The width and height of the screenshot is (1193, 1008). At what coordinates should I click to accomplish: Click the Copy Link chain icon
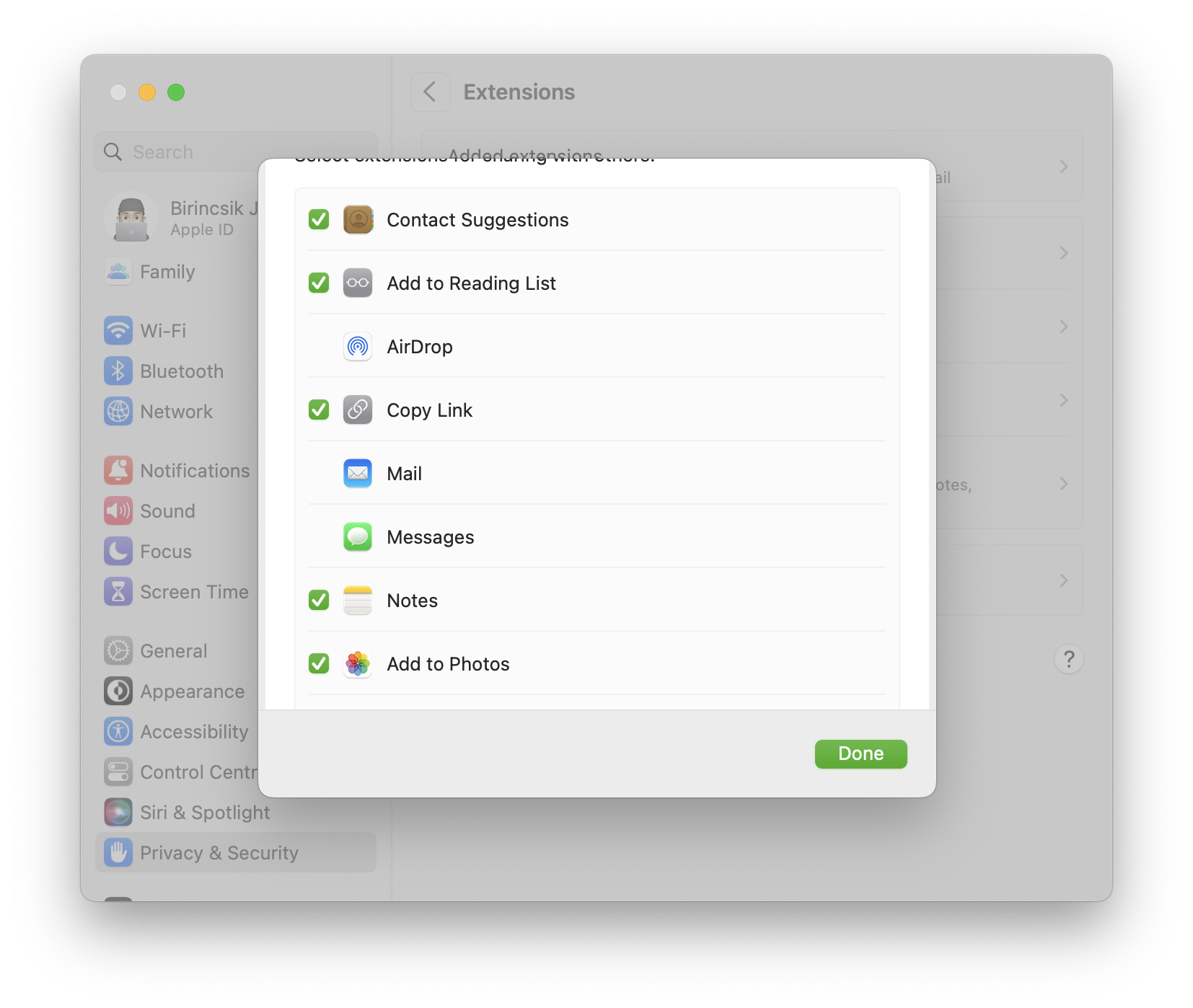pyautogui.click(x=358, y=410)
